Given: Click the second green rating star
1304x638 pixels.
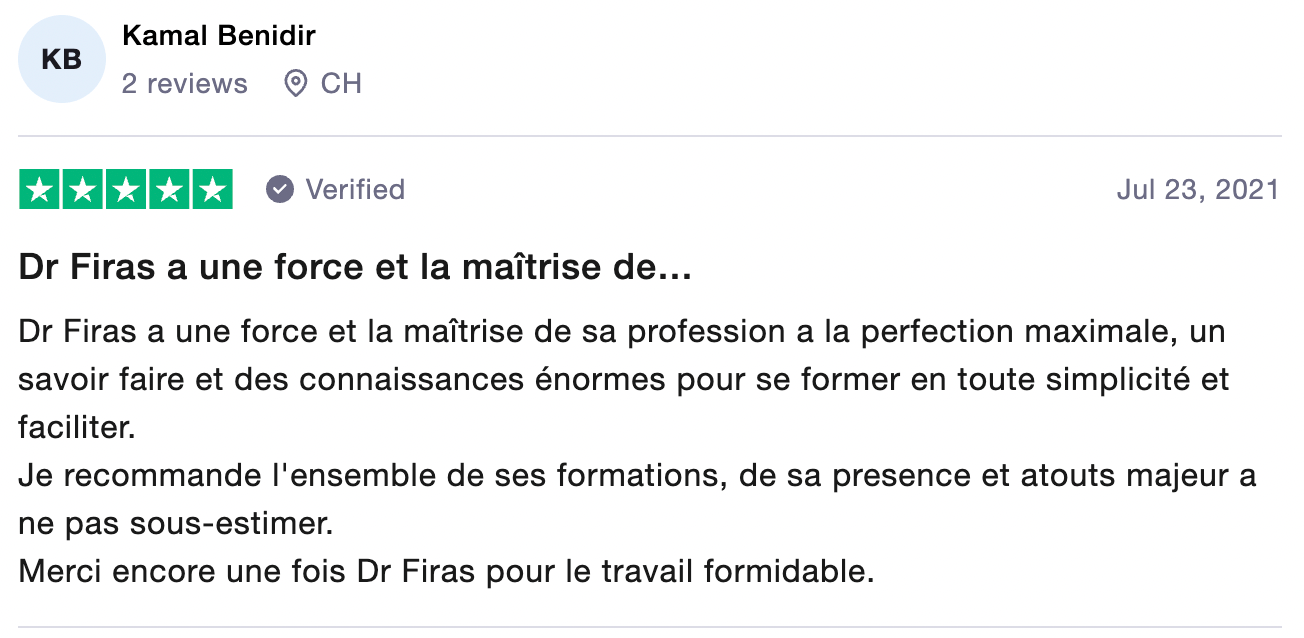Looking at the screenshot, I should coord(83,190).
